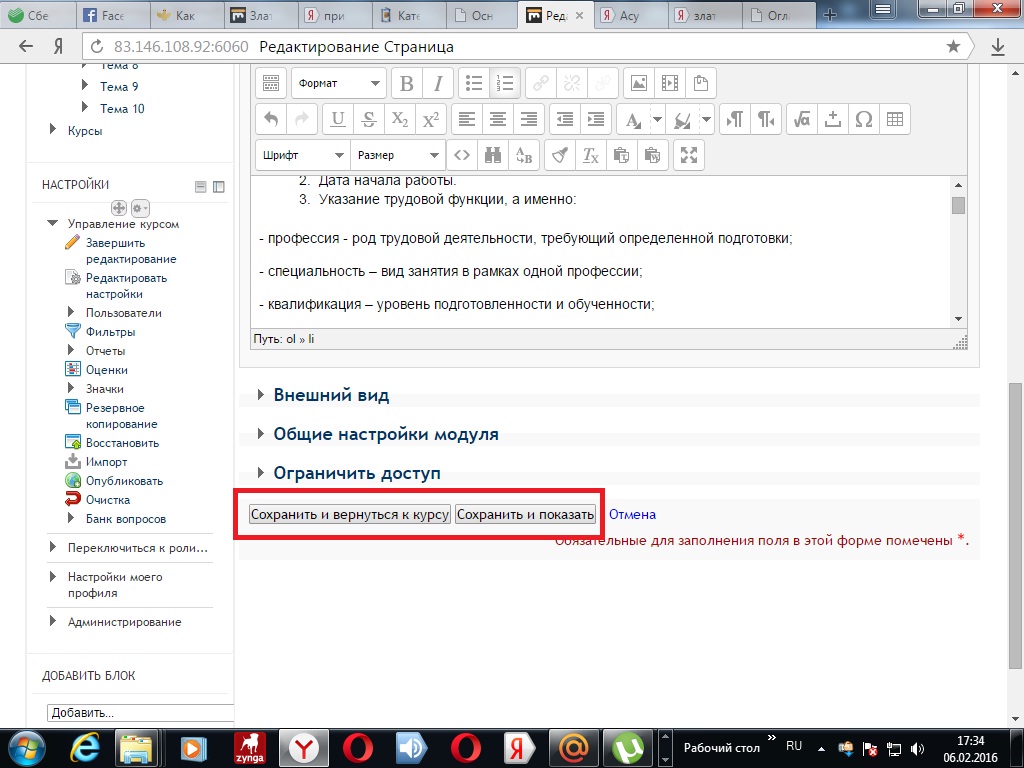The height and width of the screenshot is (768, 1024).
Task: Open a new browser tab
Action: [x=830, y=15]
